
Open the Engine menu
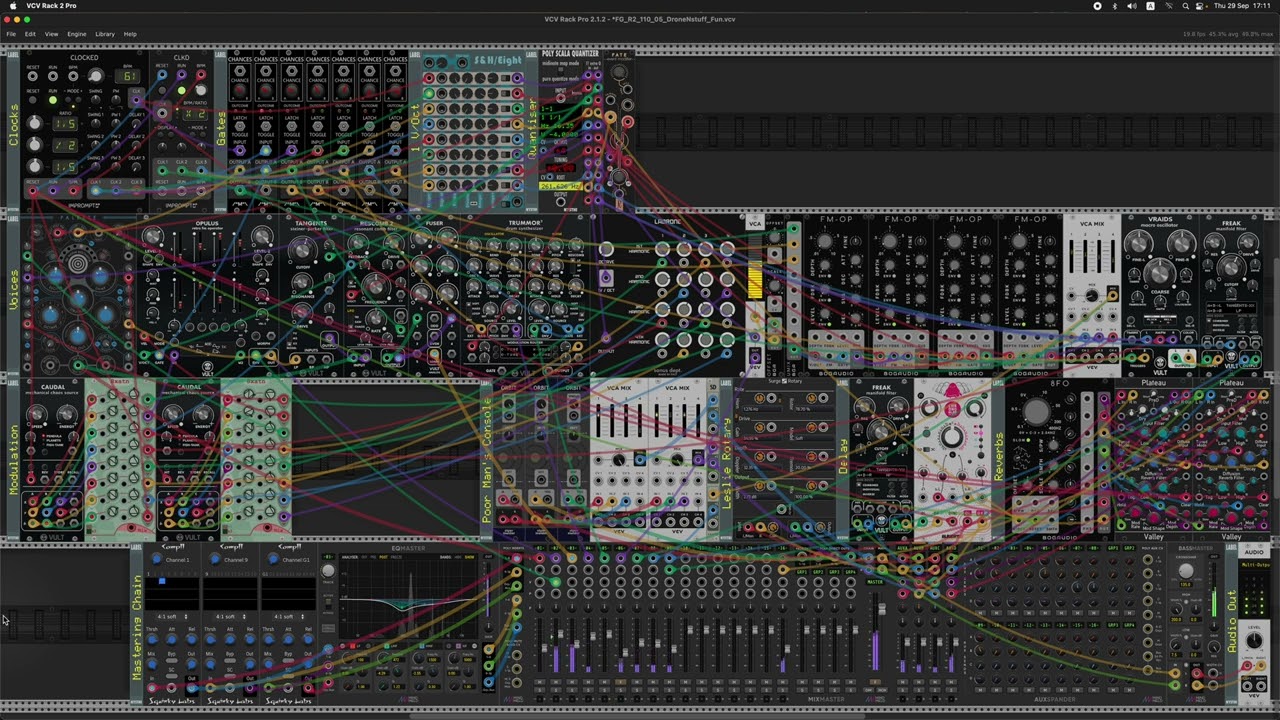tap(76, 34)
